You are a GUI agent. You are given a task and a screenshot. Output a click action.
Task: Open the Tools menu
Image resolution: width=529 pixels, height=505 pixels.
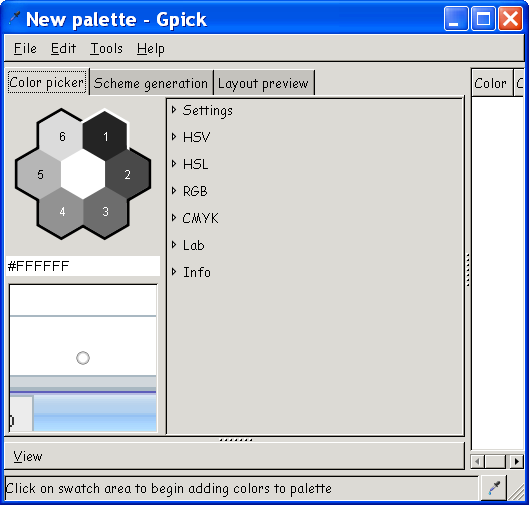pyautogui.click(x=106, y=49)
